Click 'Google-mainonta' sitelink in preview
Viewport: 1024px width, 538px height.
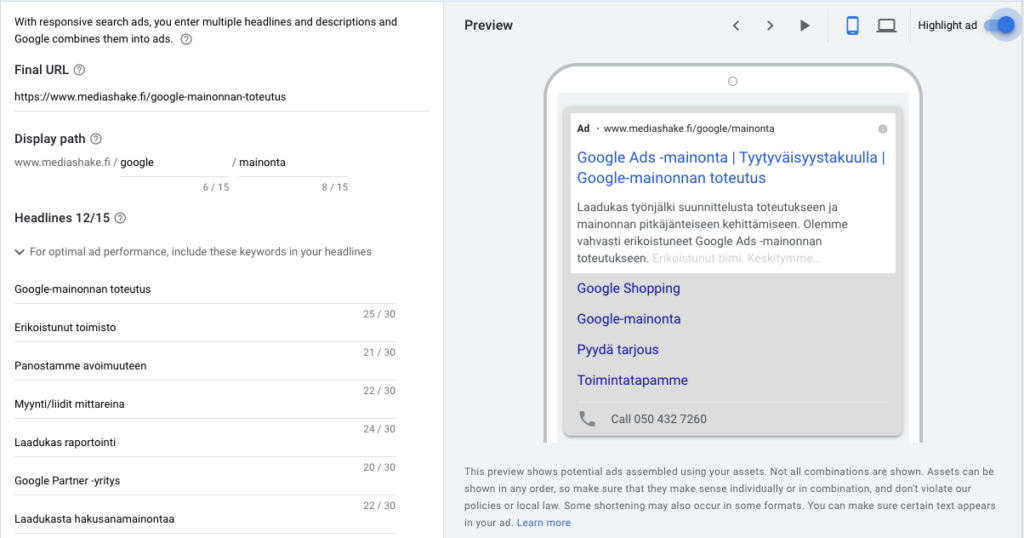(x=628, y=319)
